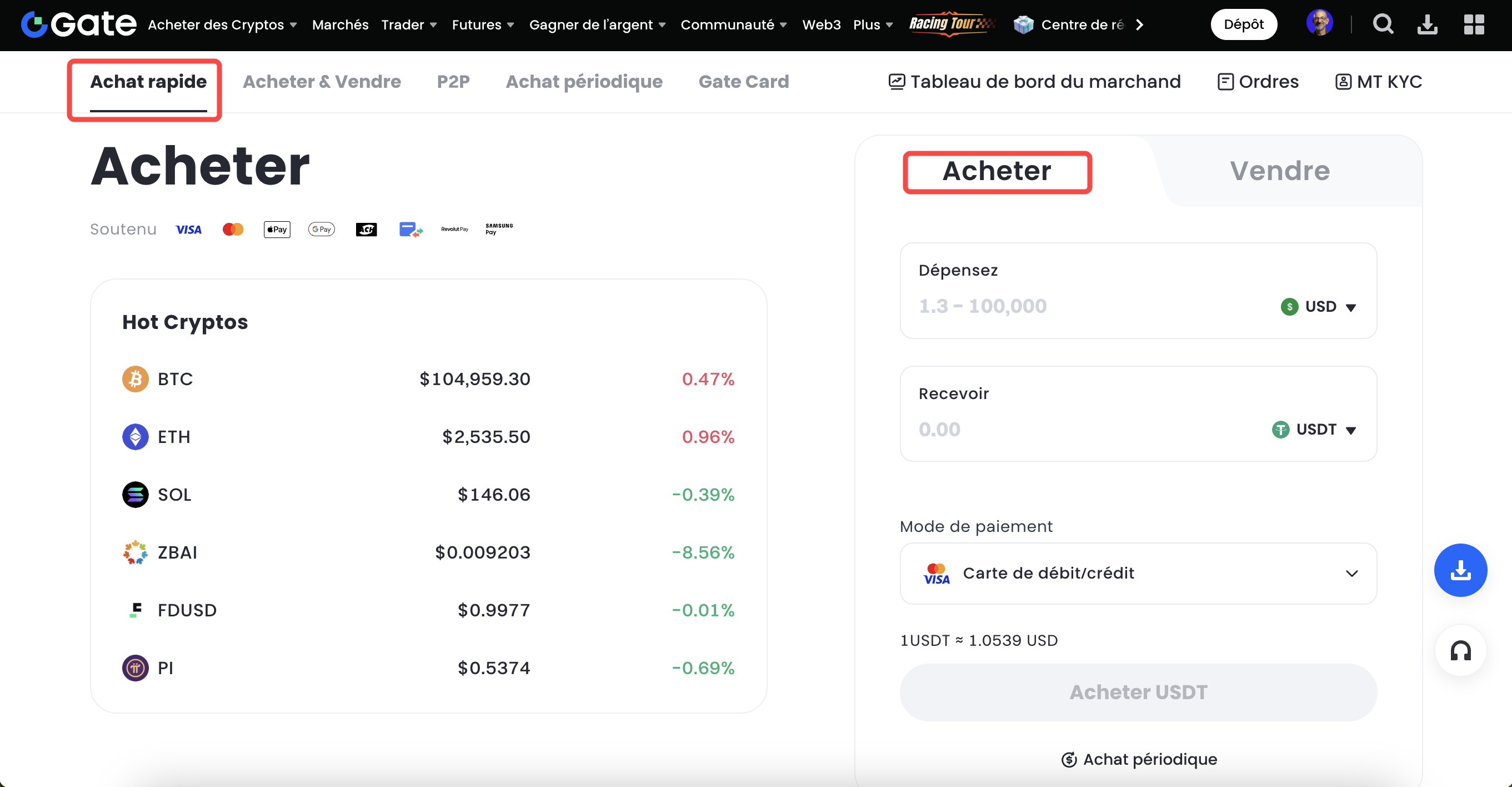Click the Racing Tour banner icon

951,24
